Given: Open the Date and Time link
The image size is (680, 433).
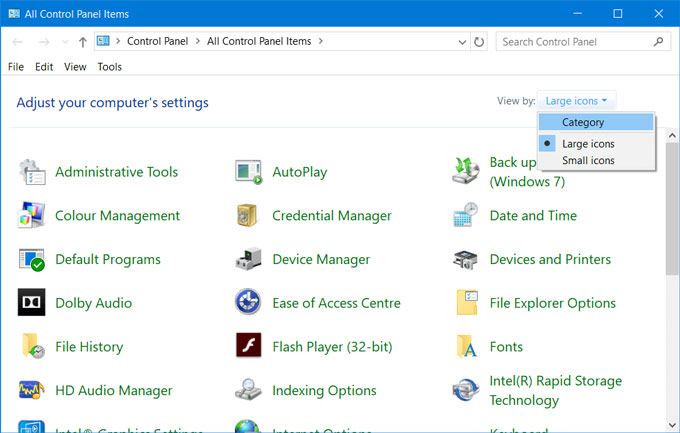Looking at the screenshot, I should [533, 216].
